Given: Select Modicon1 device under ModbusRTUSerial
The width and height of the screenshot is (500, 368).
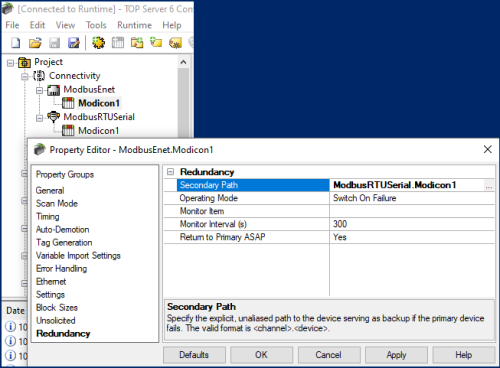Looking at the screenshot, I should coord(98,131).
